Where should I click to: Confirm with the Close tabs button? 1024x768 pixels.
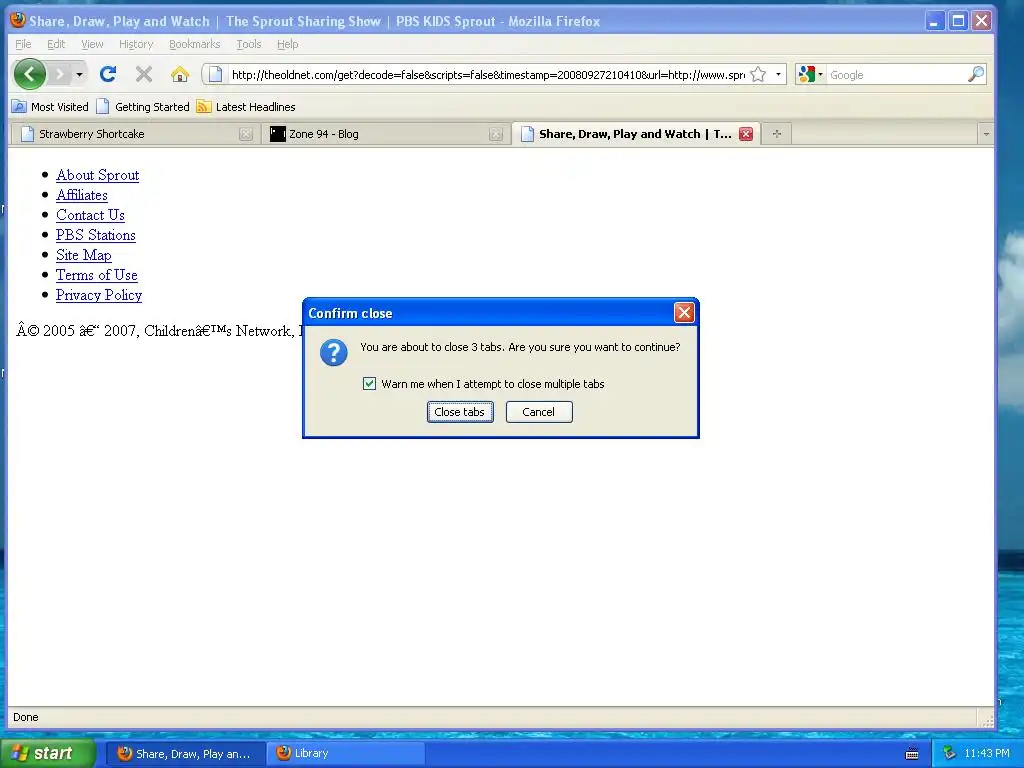point(460,412)
